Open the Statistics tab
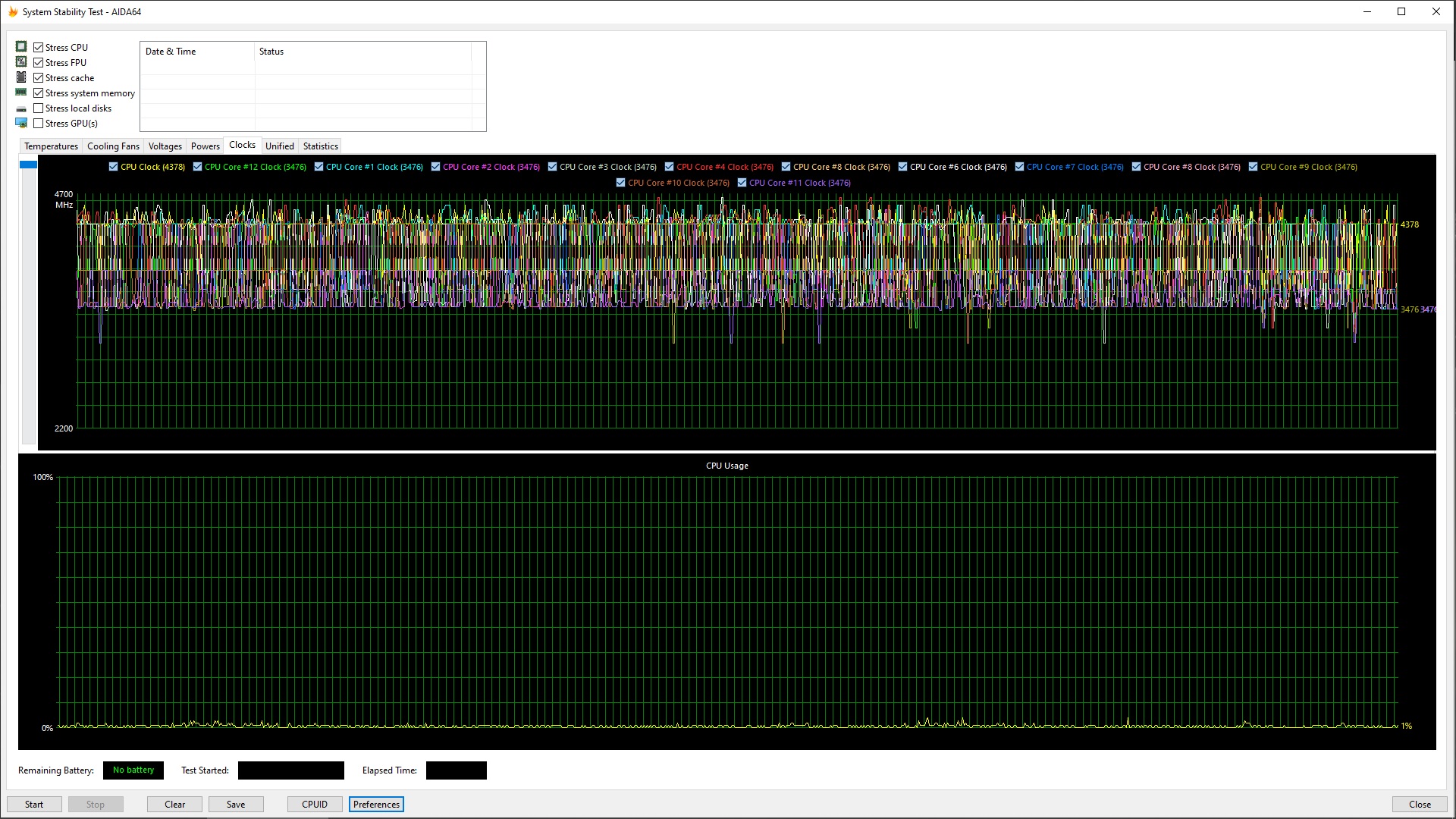The image size is (1456, 819). [320, 146]
